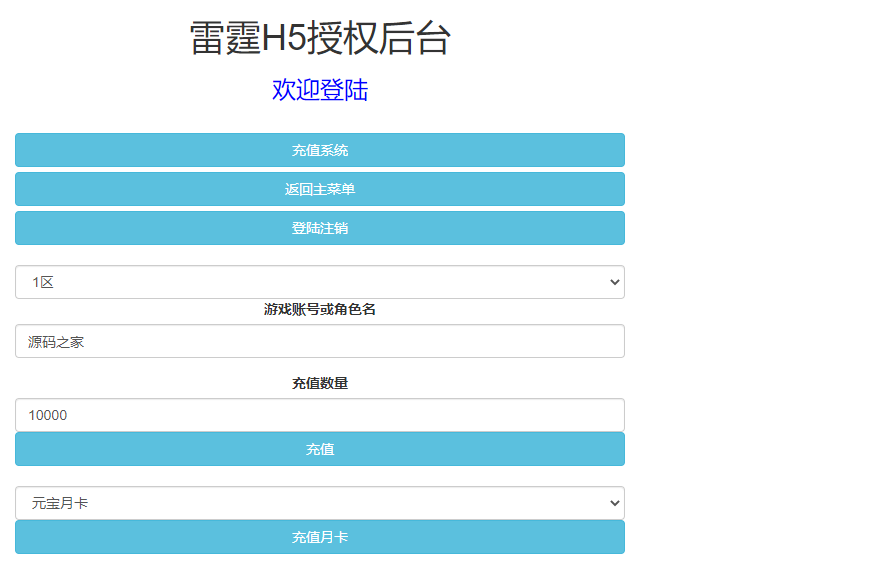
Task: Expand the 1区 server dropdown
Action: tap(320, 282)
